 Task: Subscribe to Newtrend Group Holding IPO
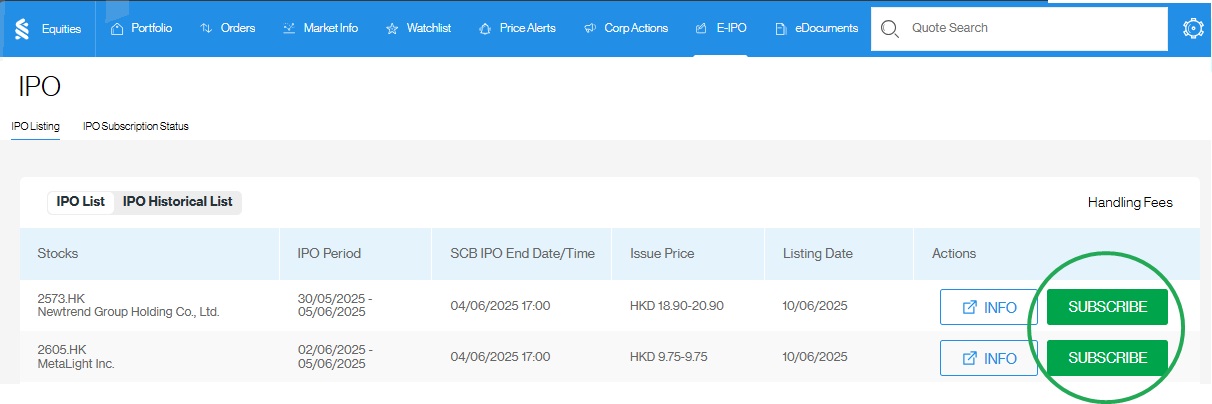pos(1107,307)
